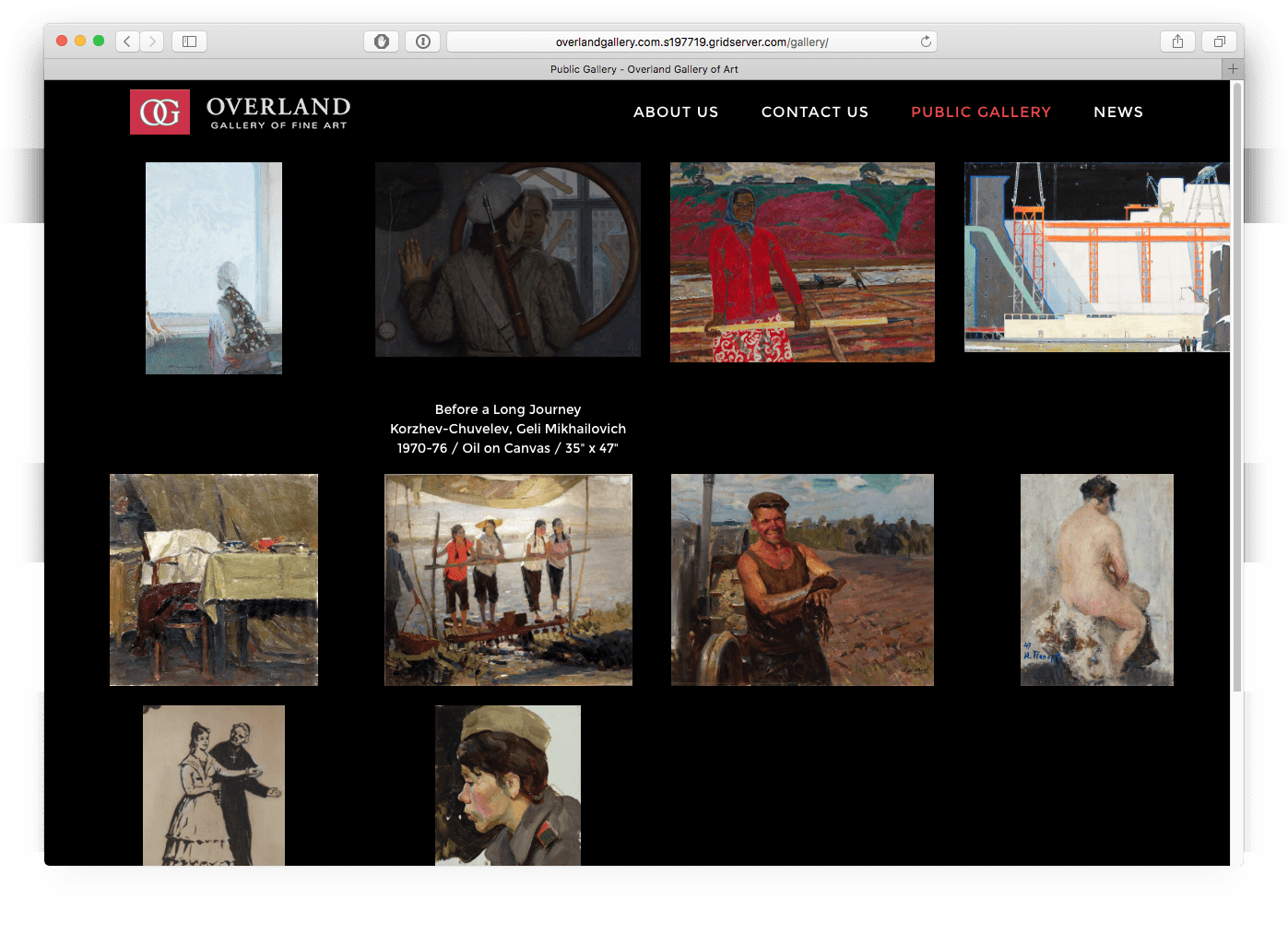
Task: Click the '1970-76 / Oil on Canvas' caption line
Action: (x=508, y=448)
